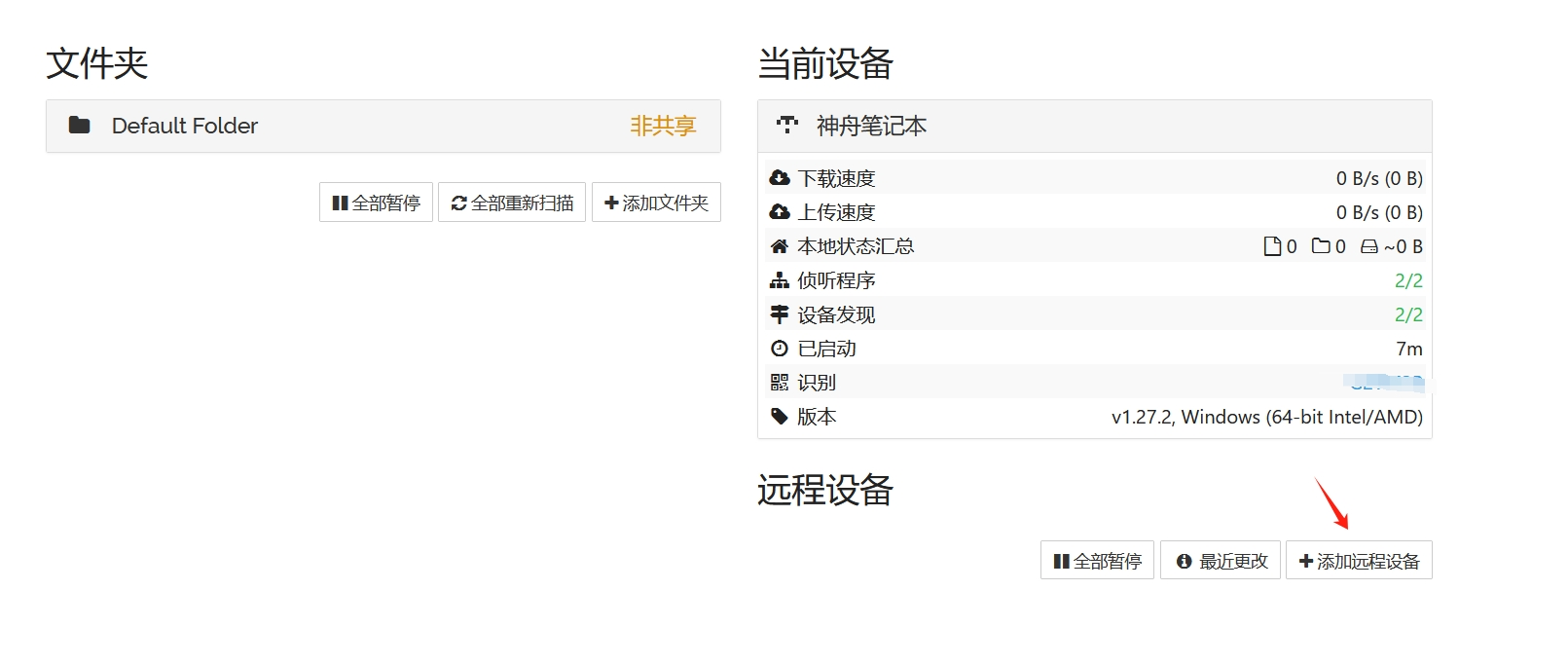Click the listeners sitemap icon
Viewport: 1568px width, 664px height.
pos(780,280)
